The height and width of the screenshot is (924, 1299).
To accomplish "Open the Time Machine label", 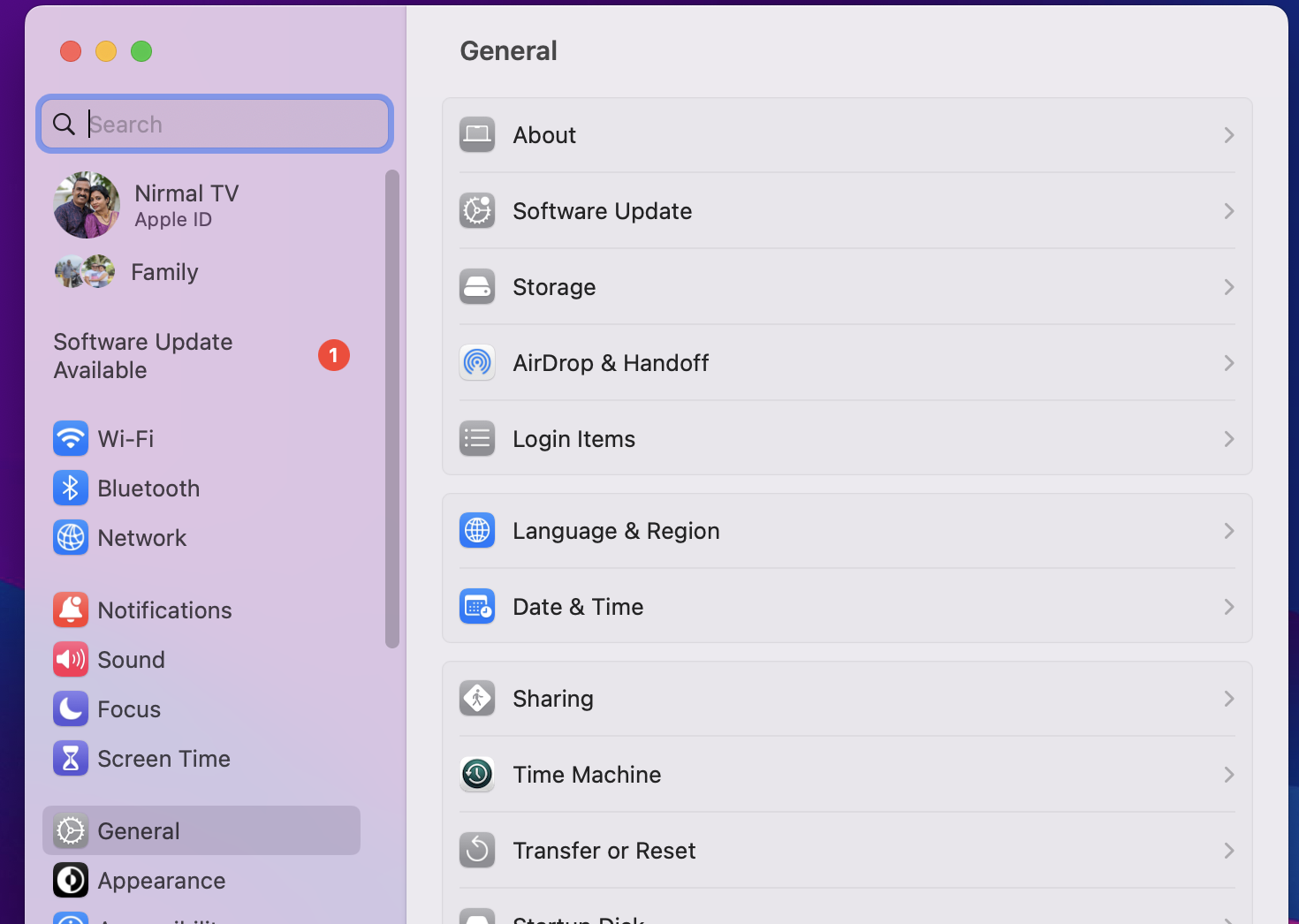I will pos(587,775).
